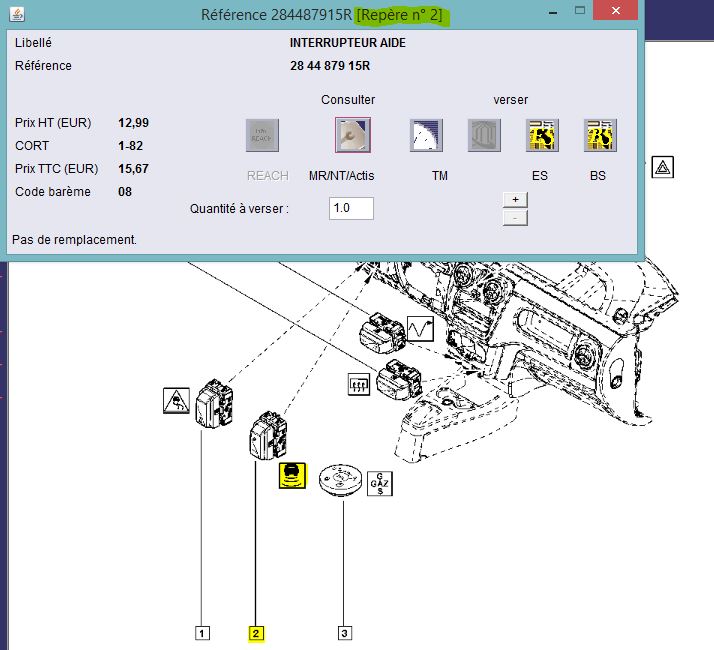Add part to the ES basket icon

tap(542, 135)
